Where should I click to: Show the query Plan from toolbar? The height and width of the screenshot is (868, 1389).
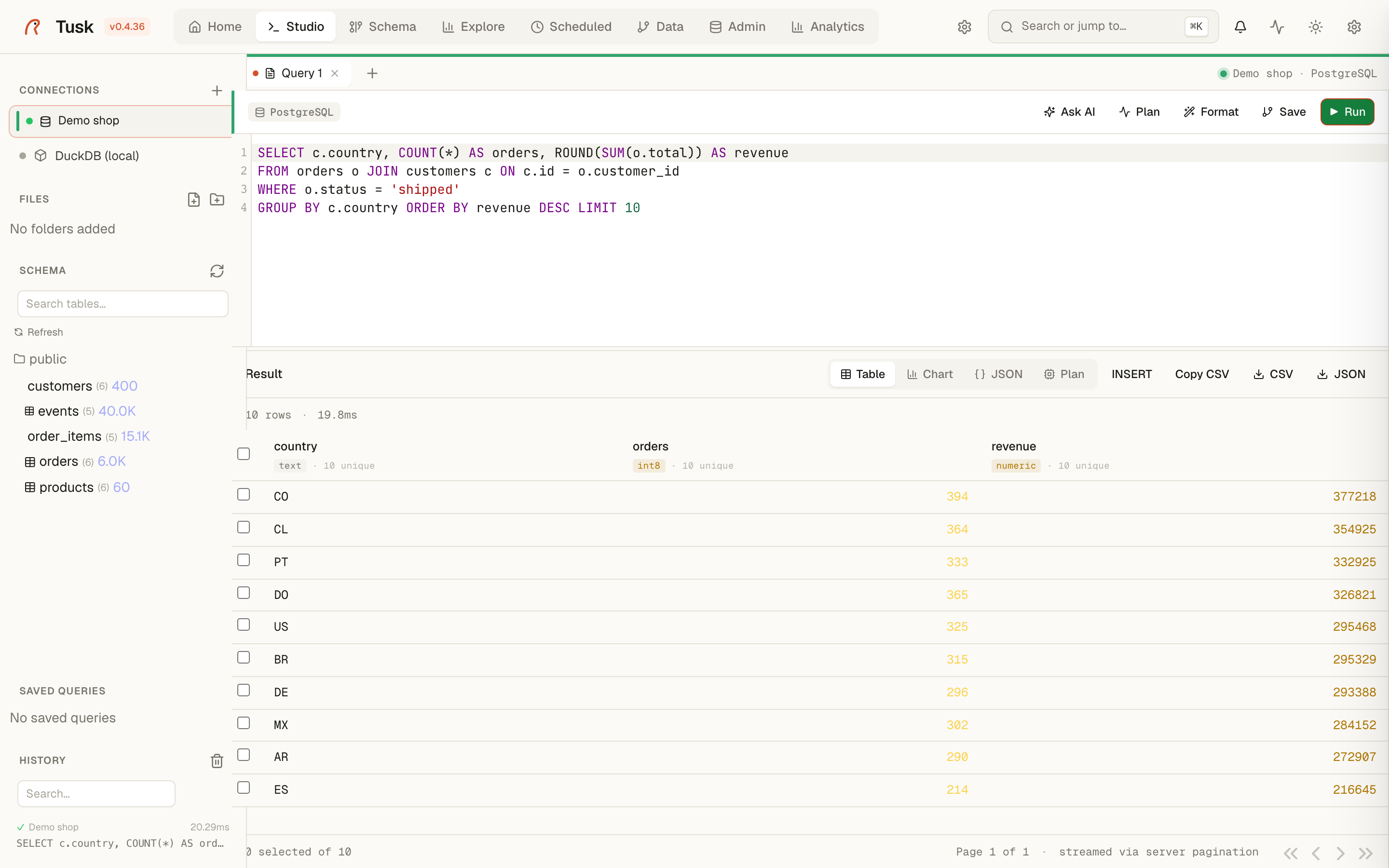(1139, 112)
